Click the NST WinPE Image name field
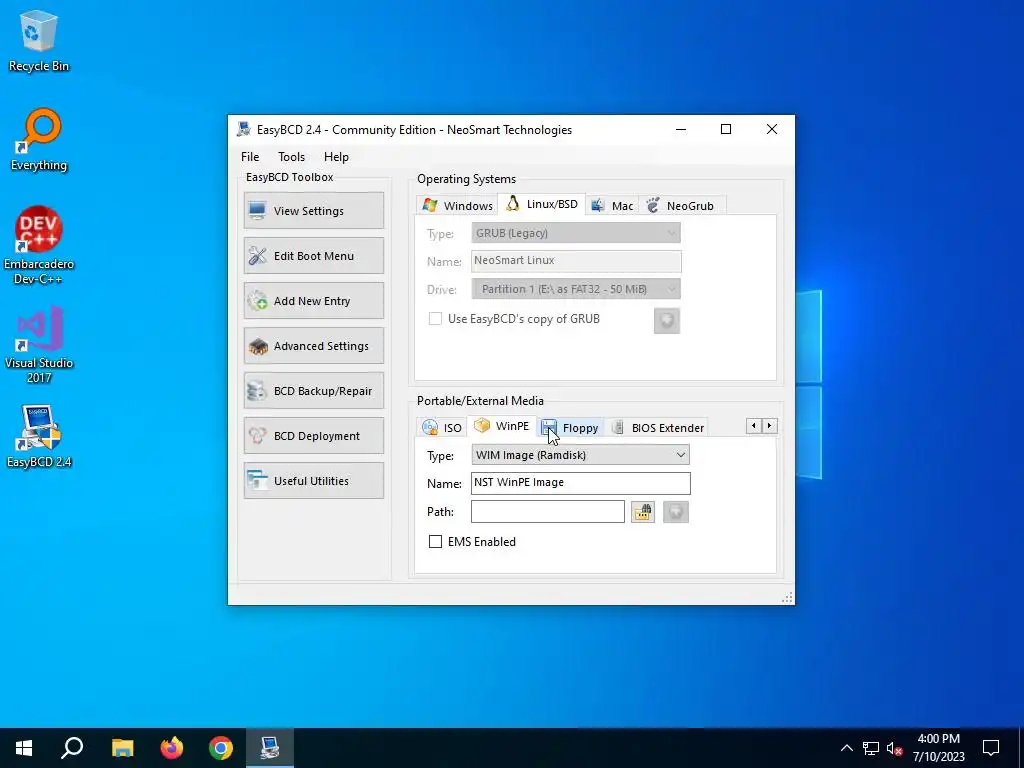1024x768 pixels. click(x=580, y=483)
